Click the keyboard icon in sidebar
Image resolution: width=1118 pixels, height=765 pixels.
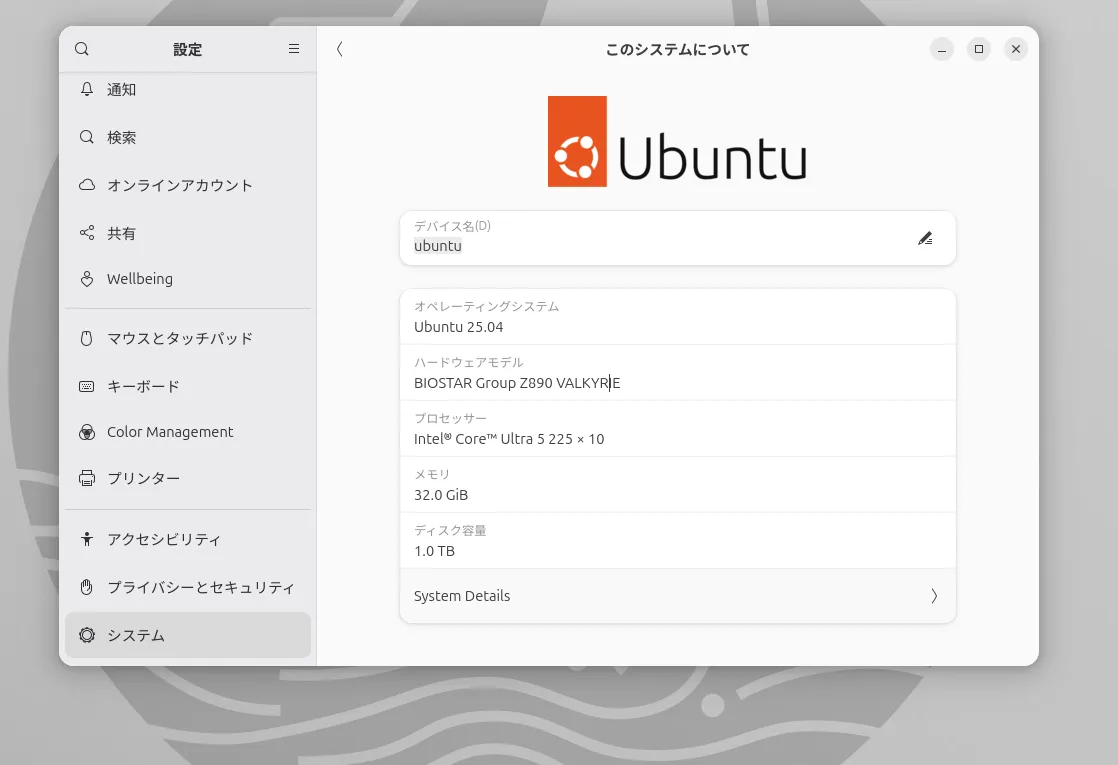pos(87,386)
